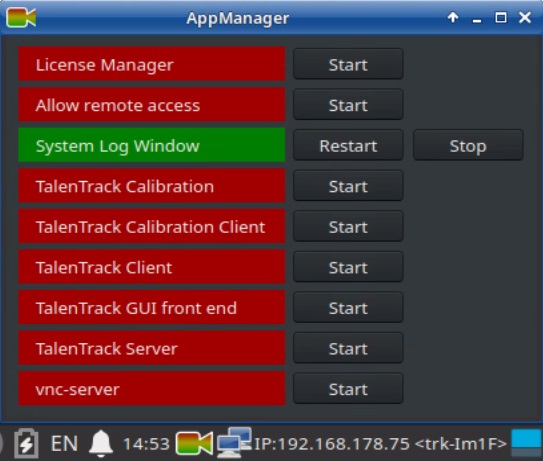Click the blue desktop icon in tray
This screenshot has height=461, width=543.
[526, 443]
